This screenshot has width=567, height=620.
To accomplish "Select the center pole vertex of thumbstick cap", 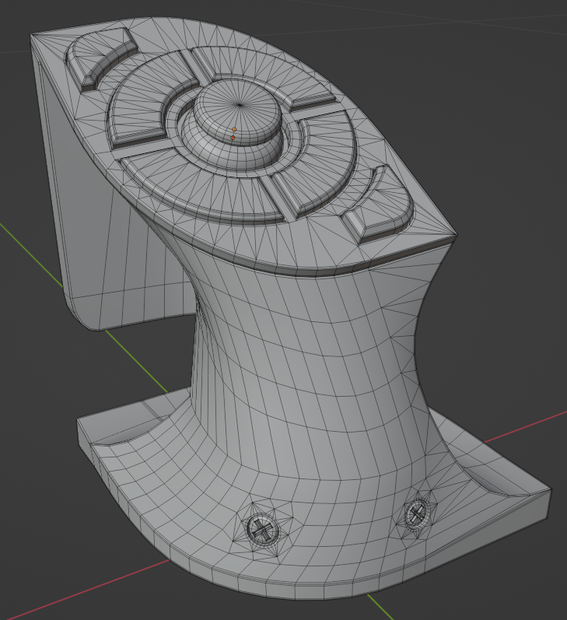I will 240,105.
